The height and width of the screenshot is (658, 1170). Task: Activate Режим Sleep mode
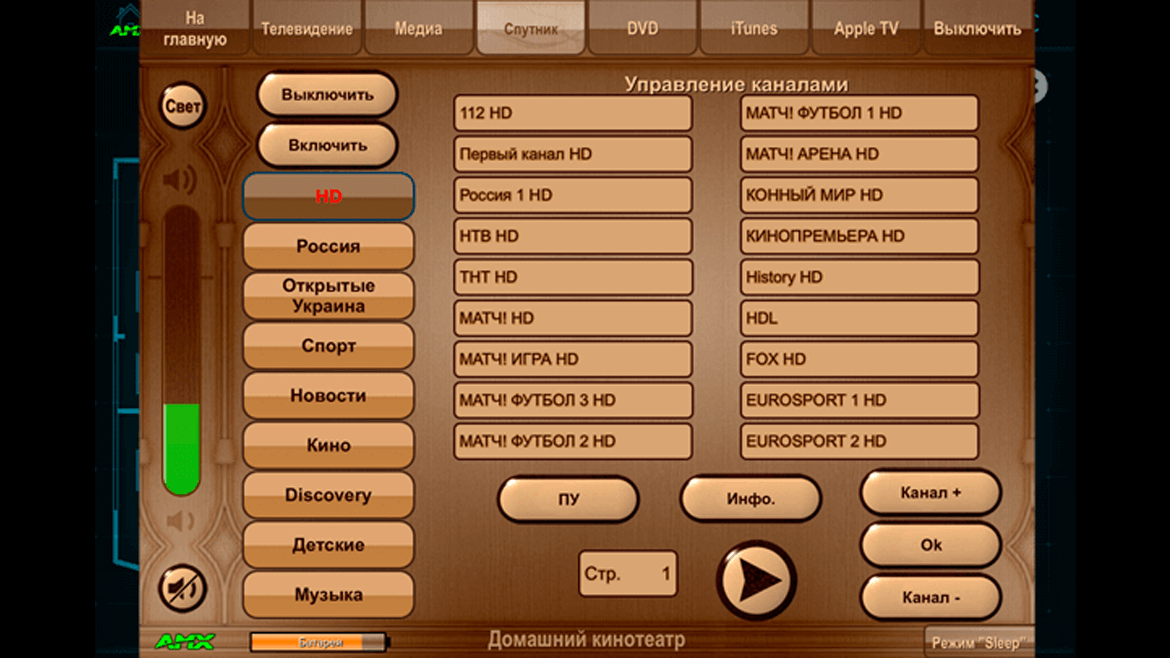(978, 642)
